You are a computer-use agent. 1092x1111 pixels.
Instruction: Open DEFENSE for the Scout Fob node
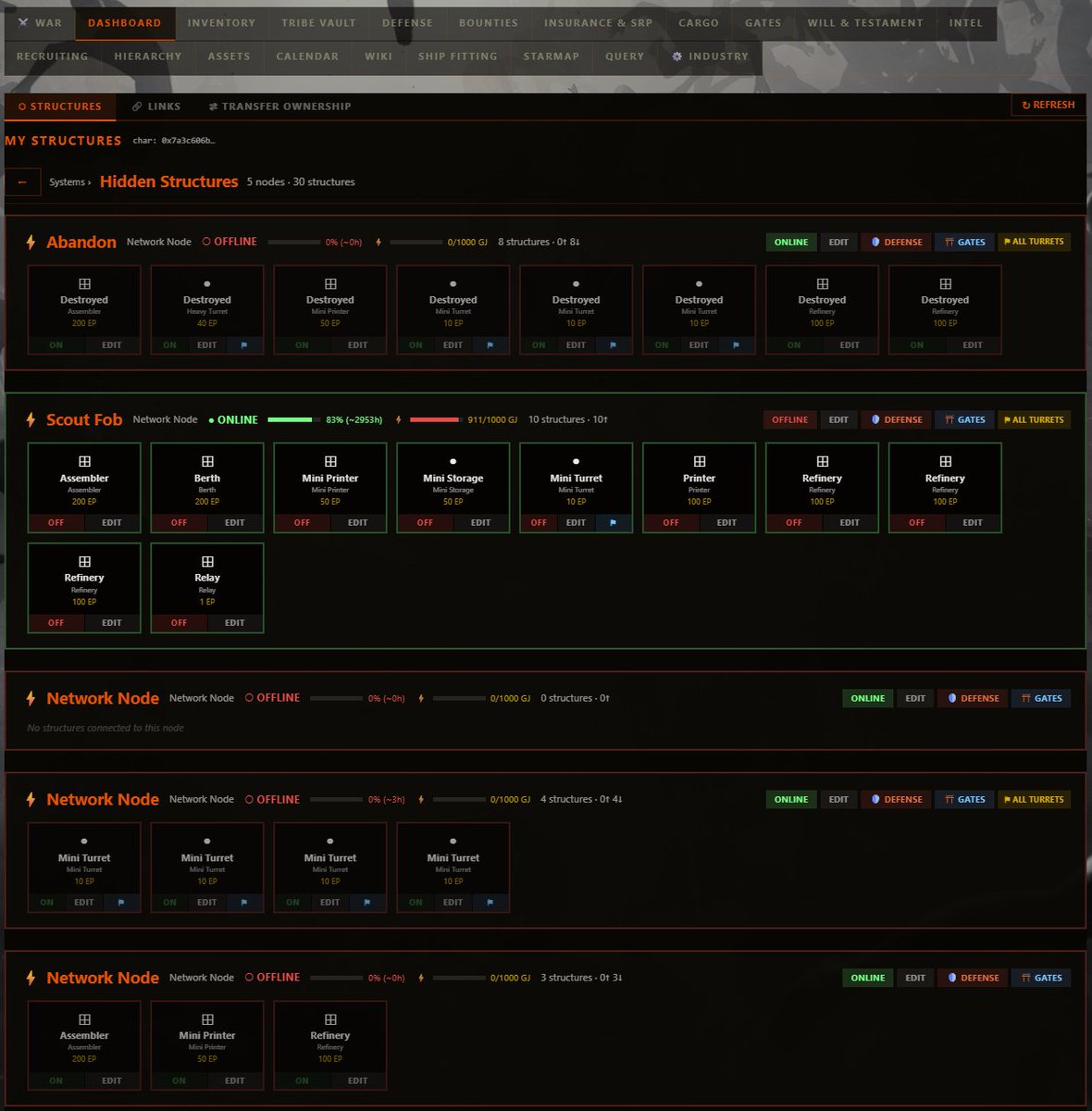[x=897, y=420]
